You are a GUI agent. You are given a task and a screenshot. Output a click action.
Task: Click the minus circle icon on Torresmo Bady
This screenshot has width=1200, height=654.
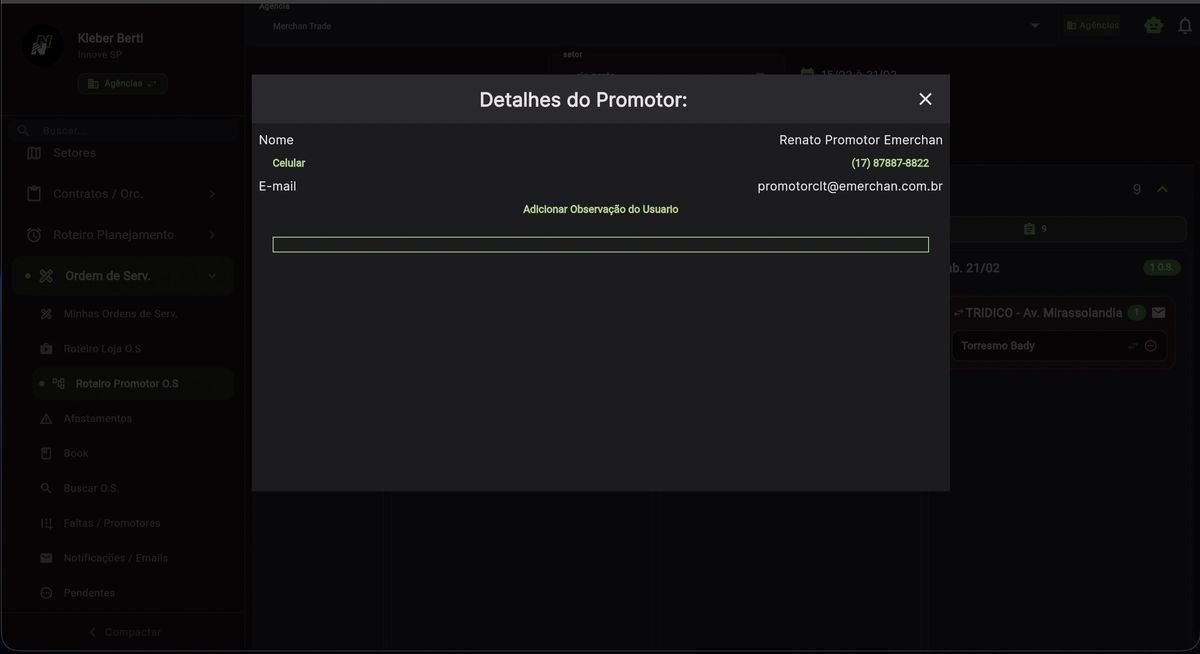1151,346
